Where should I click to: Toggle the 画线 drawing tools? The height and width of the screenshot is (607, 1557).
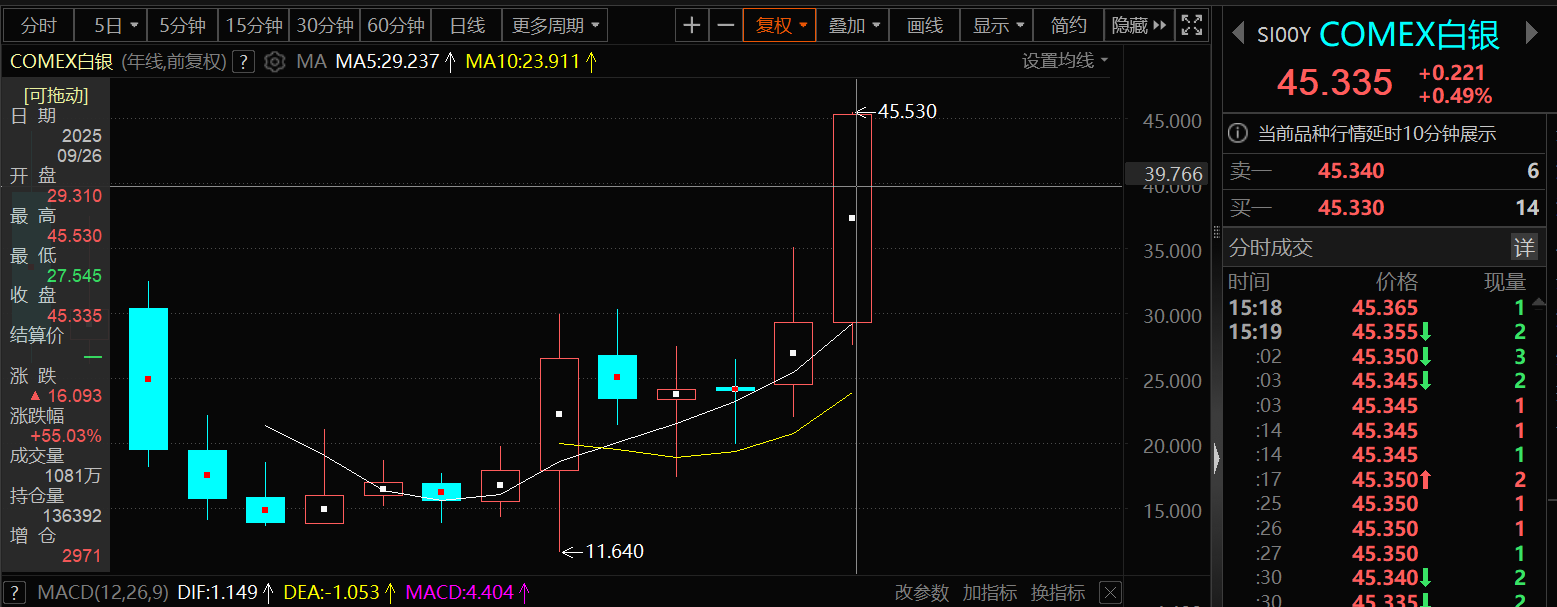[925, 25]
